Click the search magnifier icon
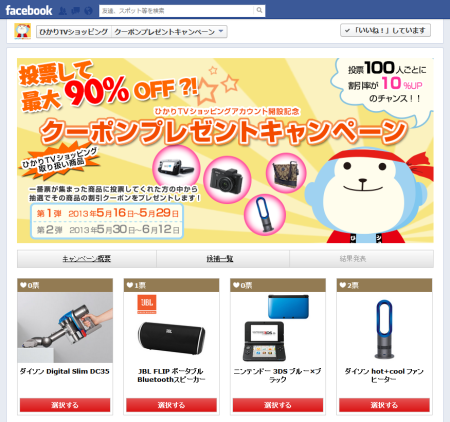 click(259, 10)
